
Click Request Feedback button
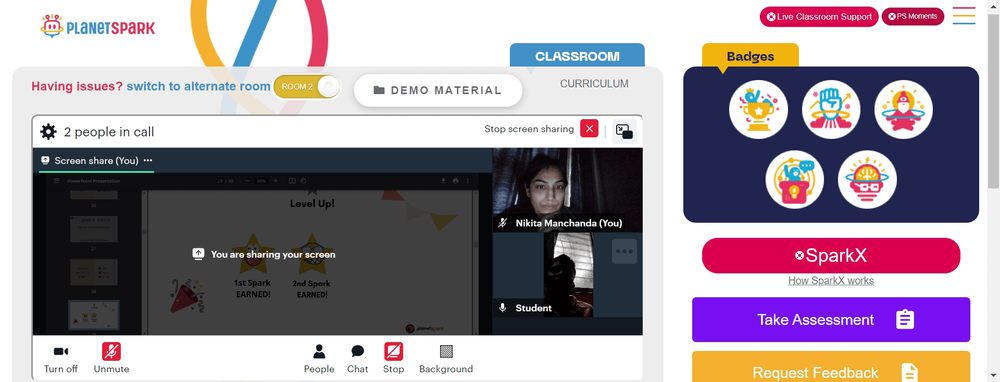(x=831, y=367)
